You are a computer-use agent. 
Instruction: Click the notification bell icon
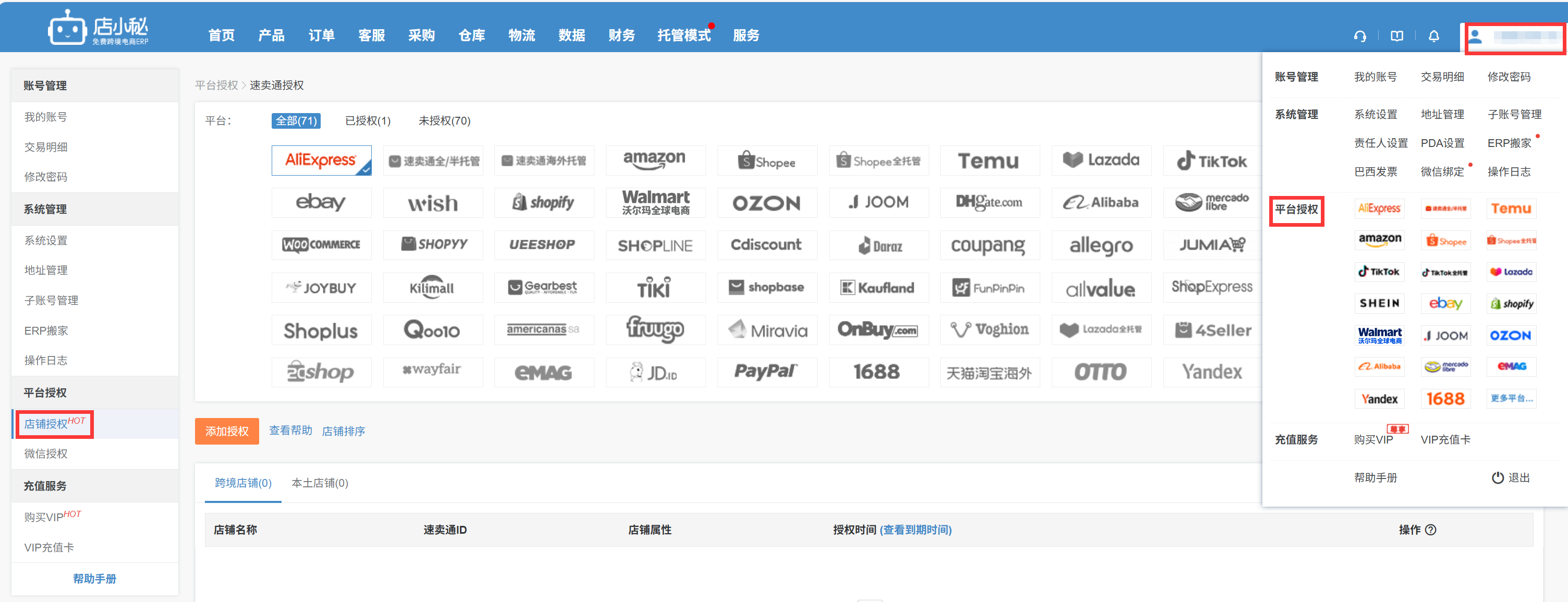(x=1434, y=36)
